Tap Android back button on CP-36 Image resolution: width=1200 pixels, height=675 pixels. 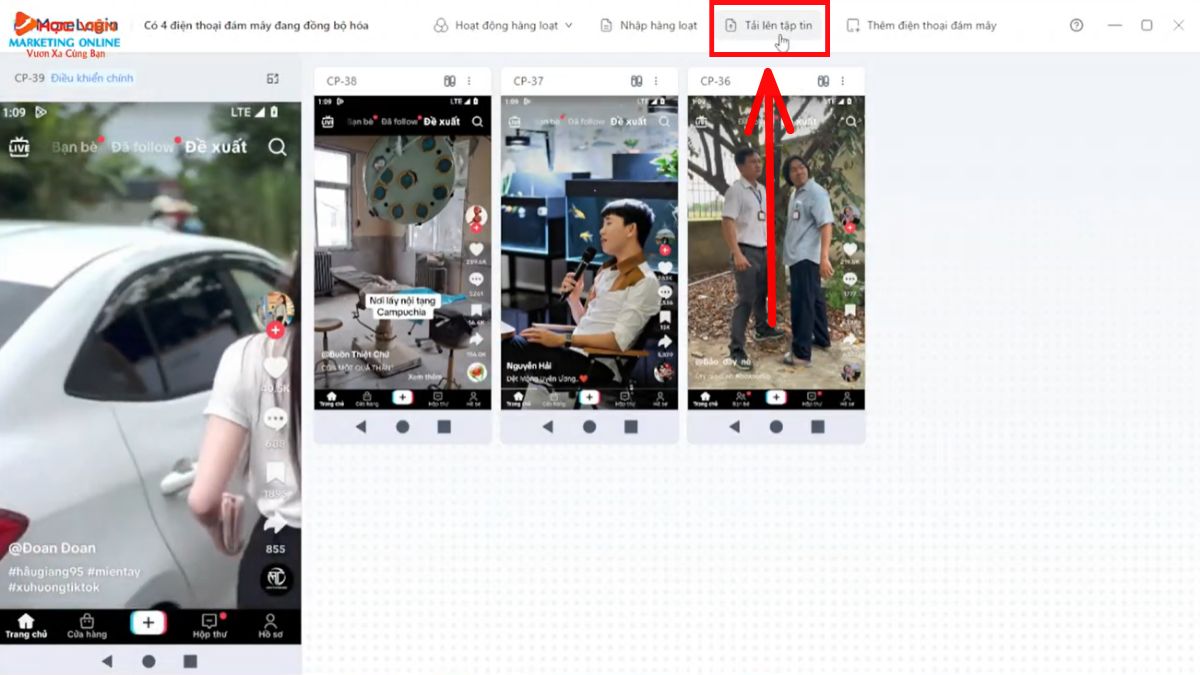coord(735,427)
